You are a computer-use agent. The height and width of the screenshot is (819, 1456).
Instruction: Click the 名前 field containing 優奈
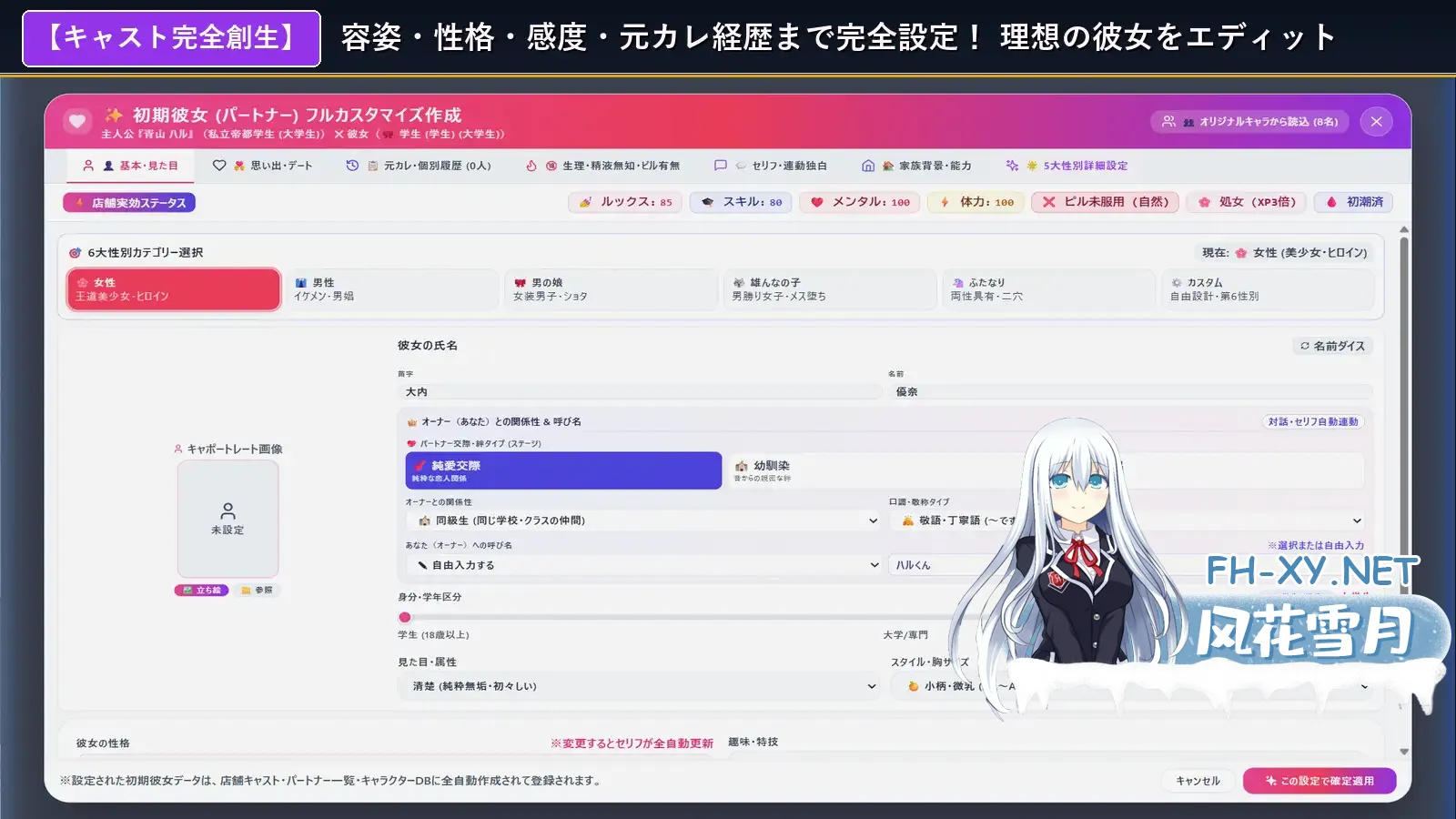pos(1130,391)
